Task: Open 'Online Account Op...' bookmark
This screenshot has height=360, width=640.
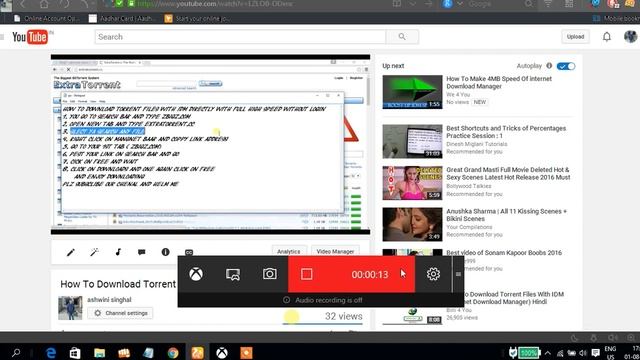Action: [x=46, y=18]
